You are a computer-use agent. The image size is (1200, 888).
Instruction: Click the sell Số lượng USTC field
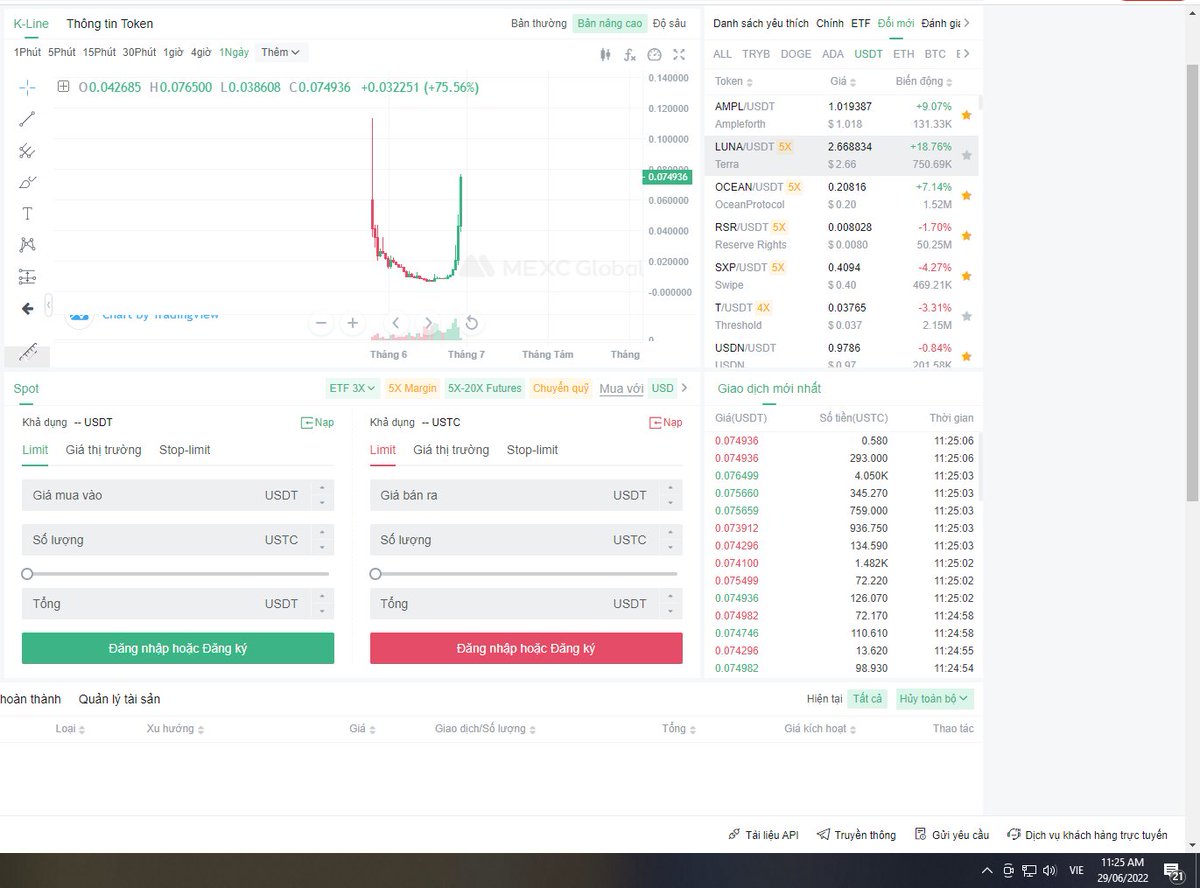pyautogui.click(x=526, y=540)
